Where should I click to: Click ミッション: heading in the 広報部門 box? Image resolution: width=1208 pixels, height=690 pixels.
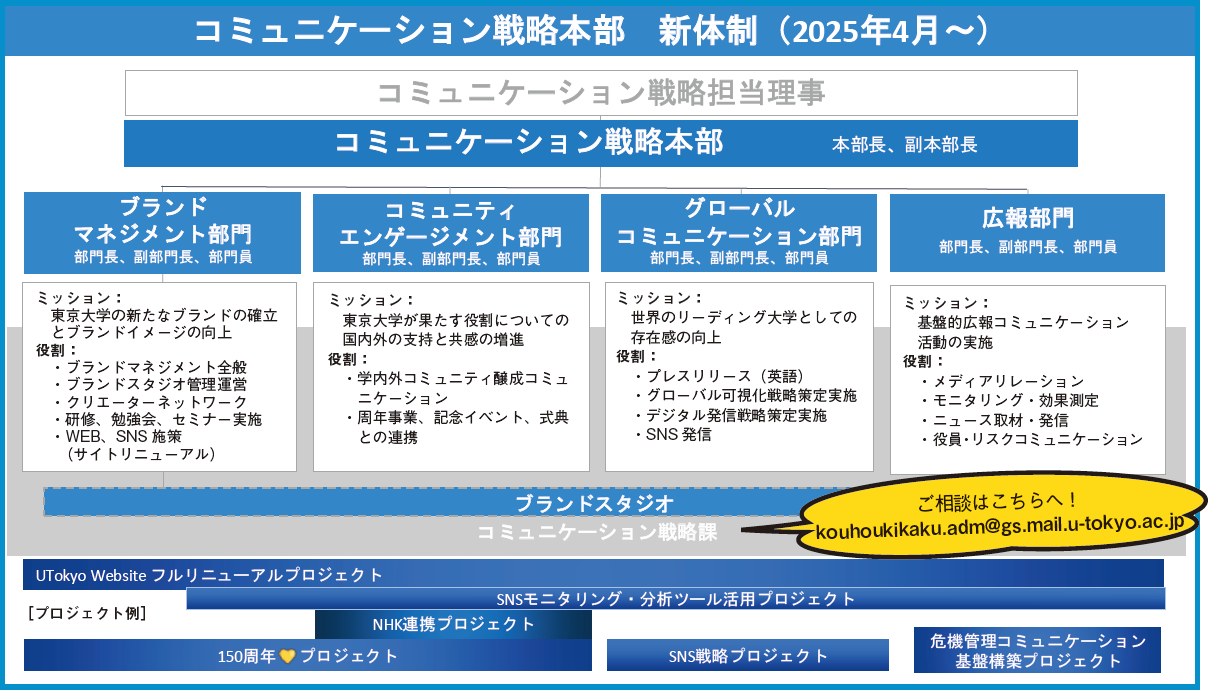click(x=947, y=302)
